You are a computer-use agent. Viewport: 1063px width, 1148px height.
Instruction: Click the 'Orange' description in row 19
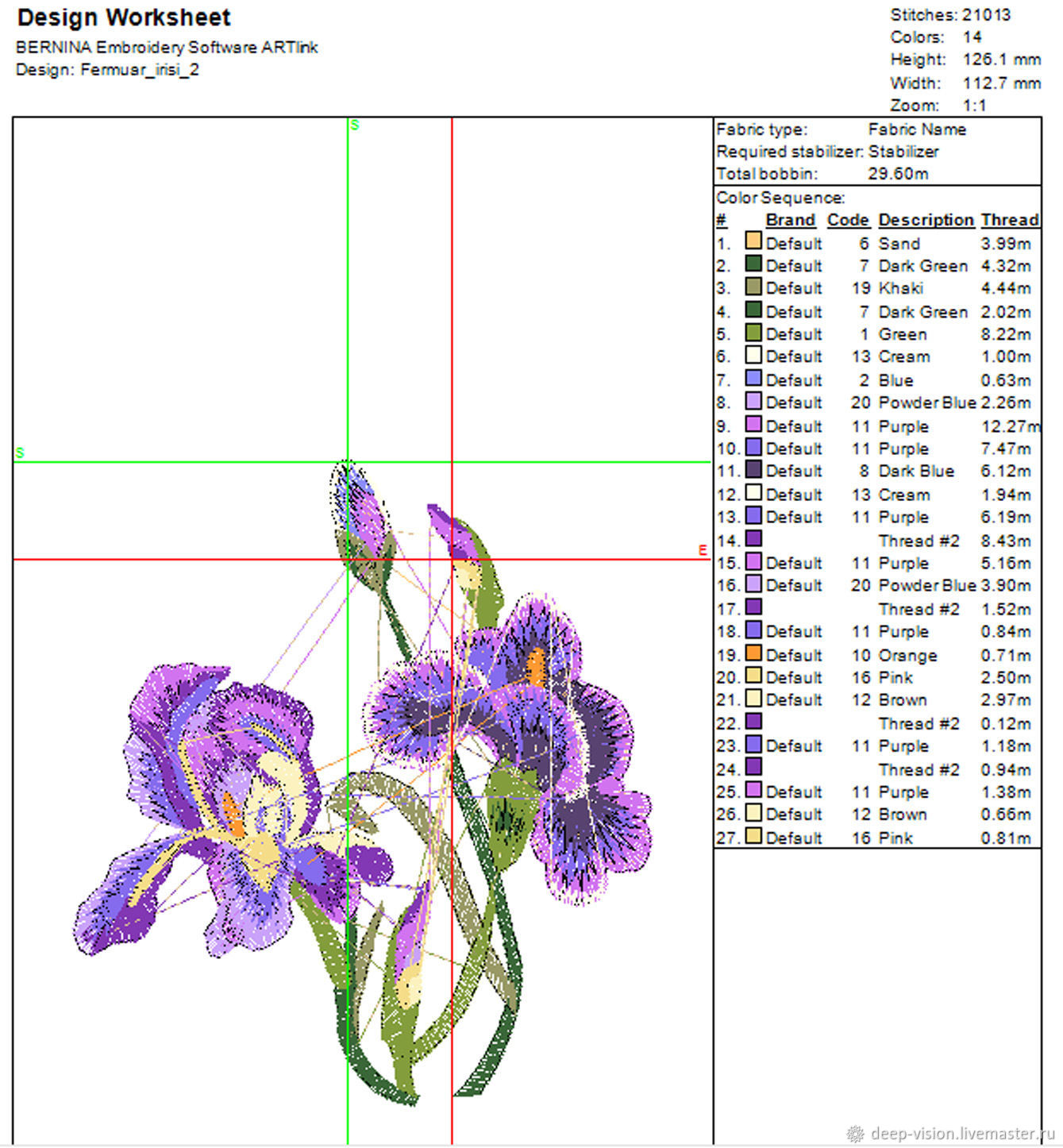click(x=907, y=655)
